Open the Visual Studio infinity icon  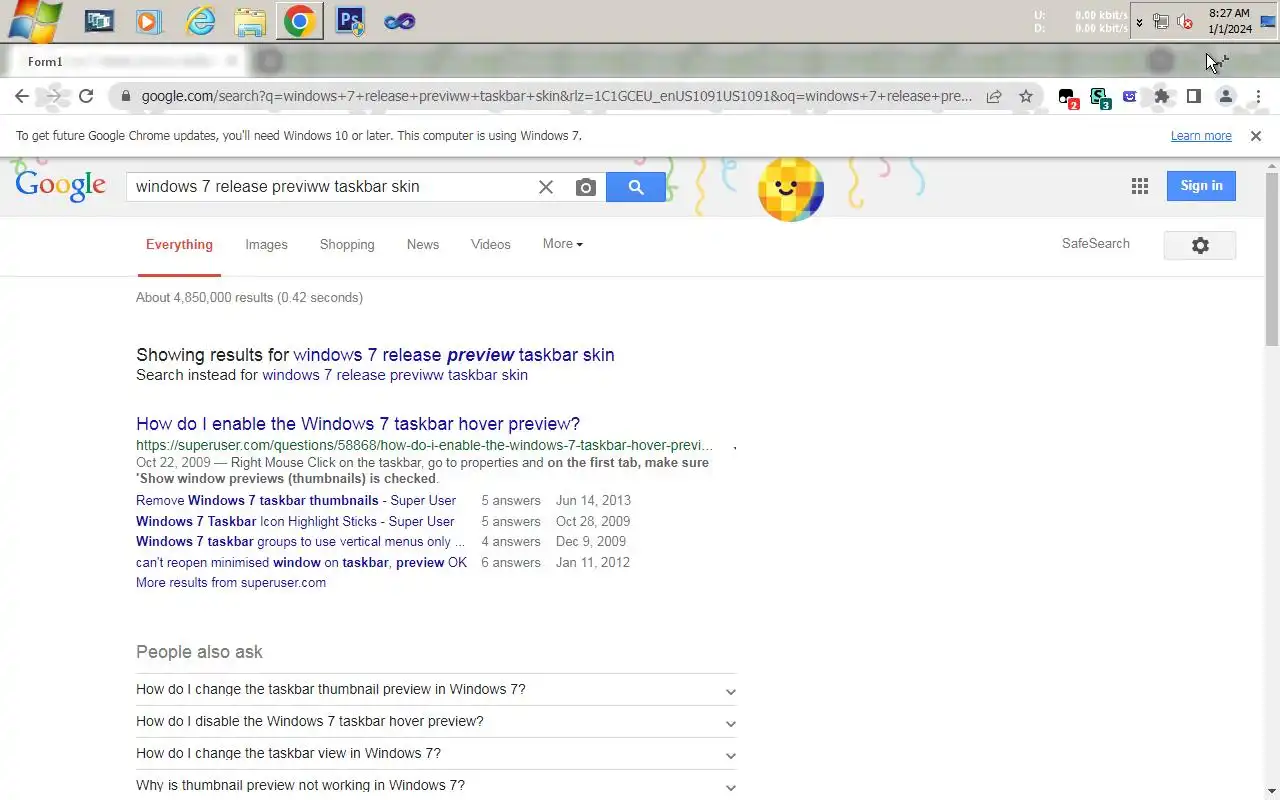[400, 21]
